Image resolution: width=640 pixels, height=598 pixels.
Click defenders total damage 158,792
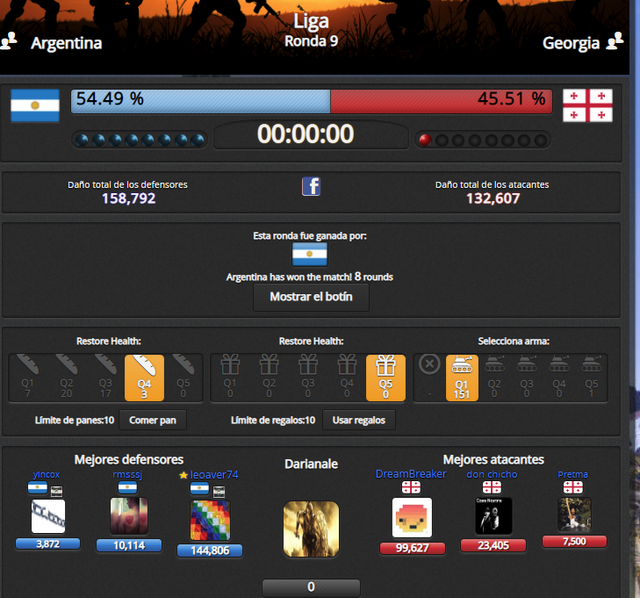129,198
